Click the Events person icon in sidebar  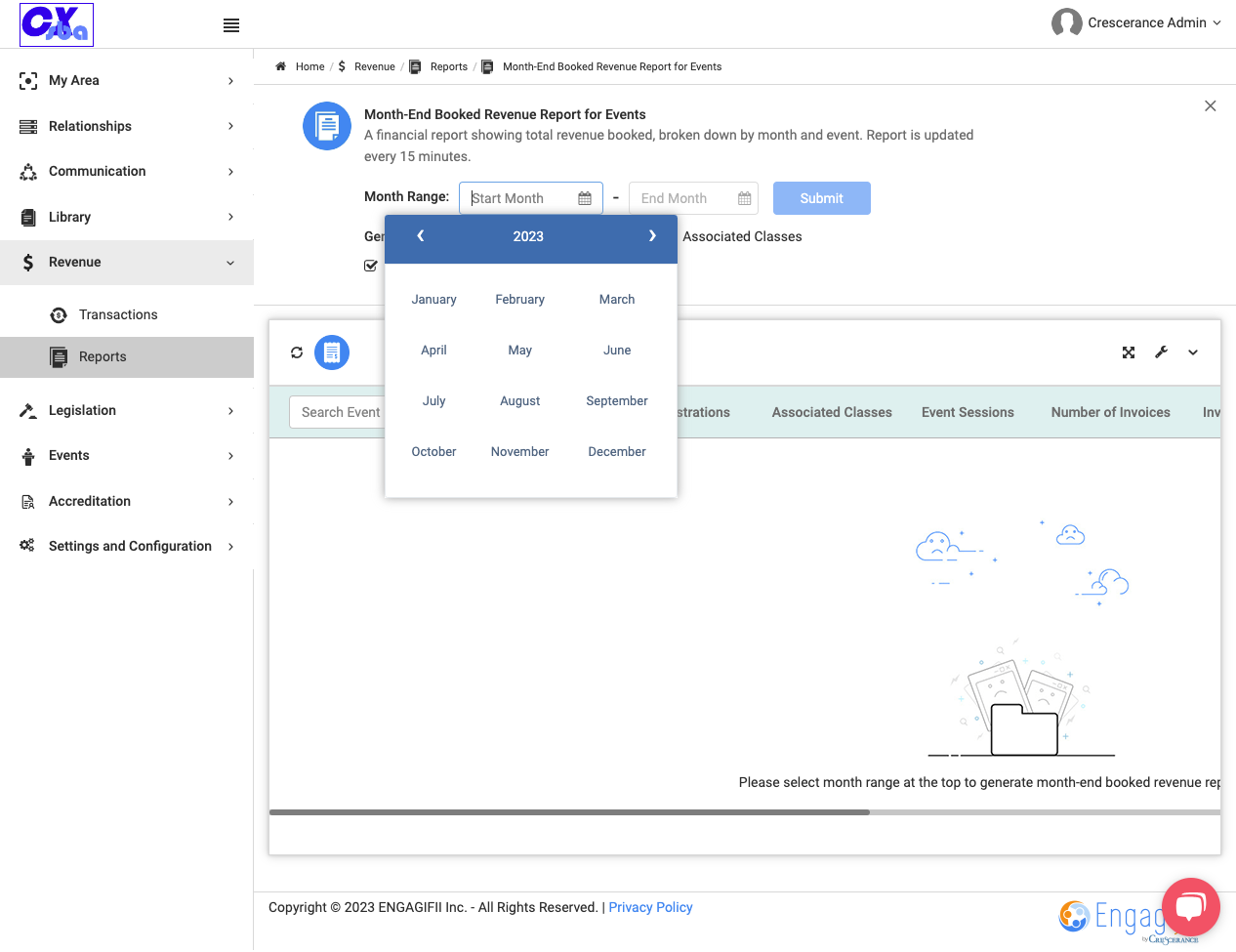click(28, 456)
